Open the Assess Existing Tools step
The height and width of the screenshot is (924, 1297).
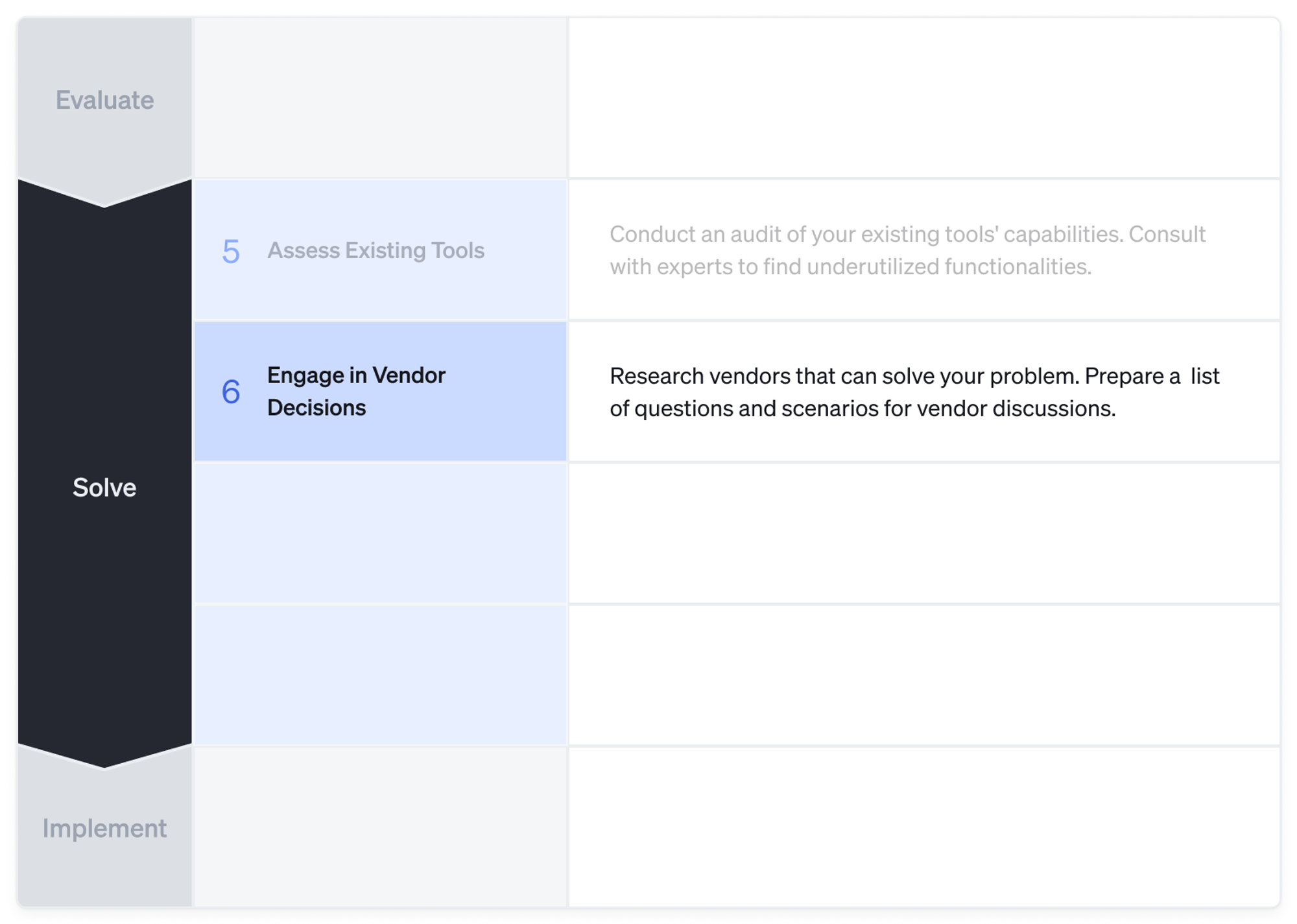coord(375,250)
